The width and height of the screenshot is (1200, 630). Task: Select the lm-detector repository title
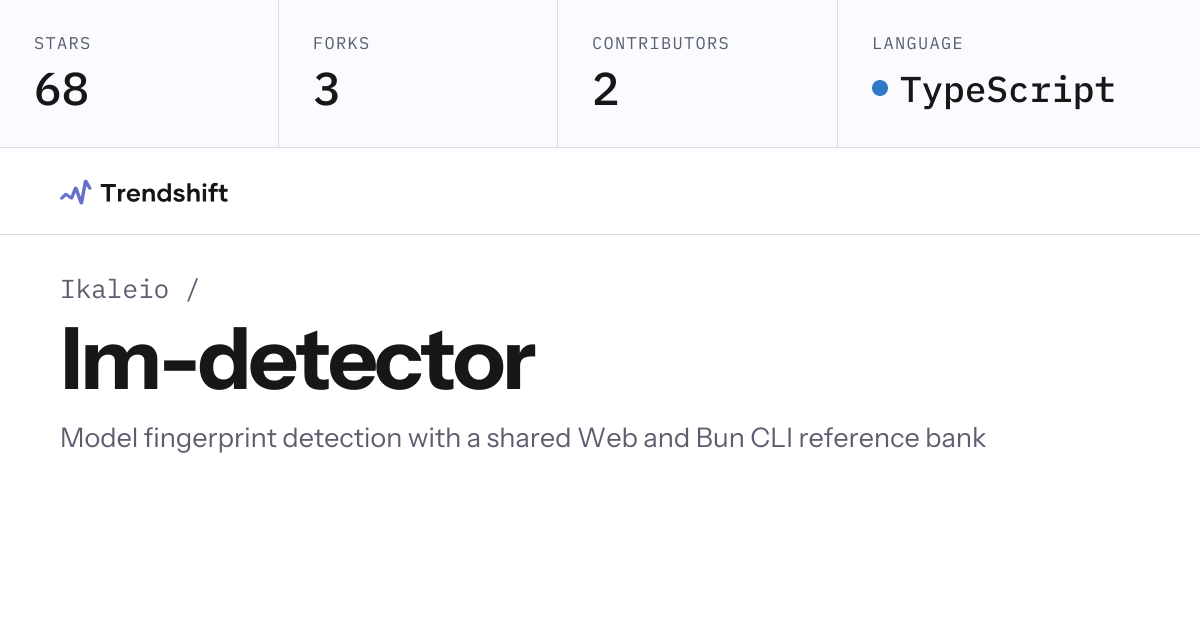(298, 361)
